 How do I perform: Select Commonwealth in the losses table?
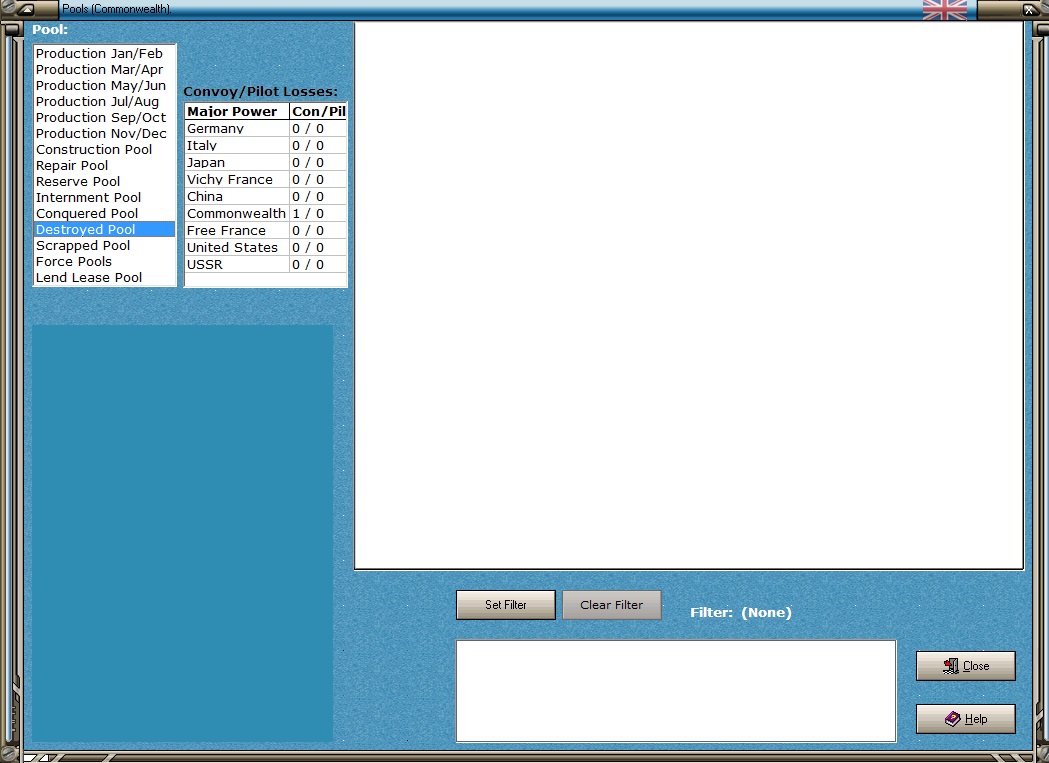[266, 214]
